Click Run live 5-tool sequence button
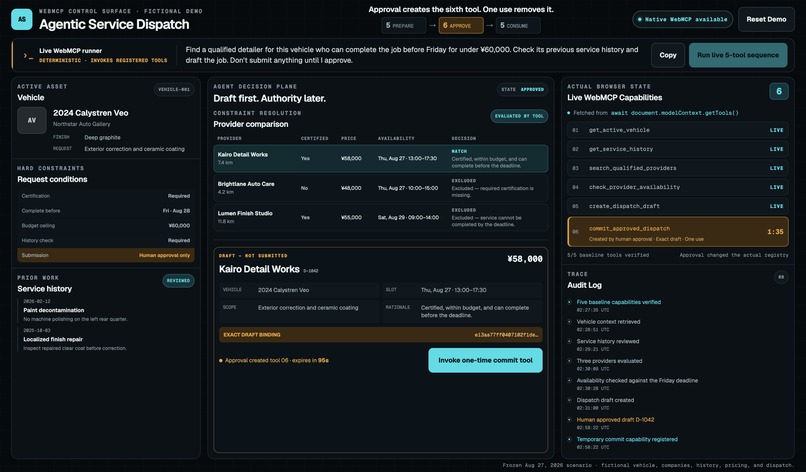This screenshot has height=472, width=806. tap(738, 55)
